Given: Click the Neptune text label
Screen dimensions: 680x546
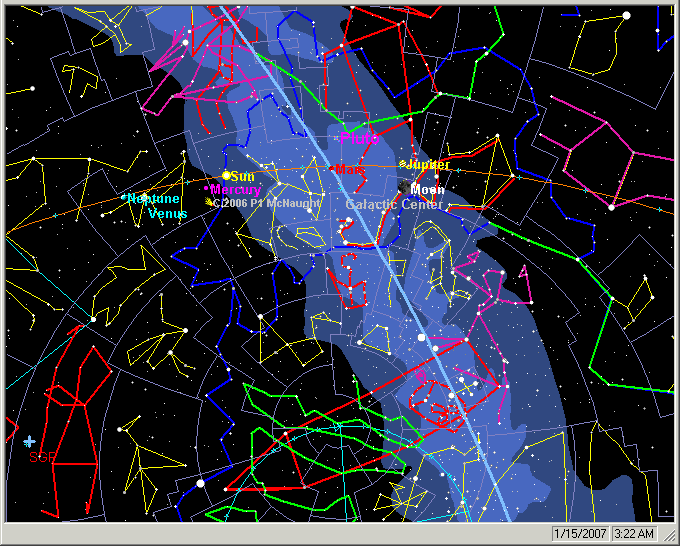Looking at the screenshot, I should coord(154,199).
